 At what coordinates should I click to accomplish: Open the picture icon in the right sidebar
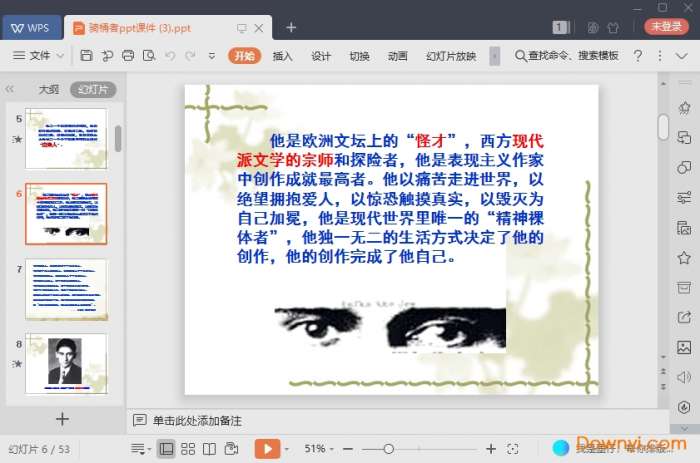coord(684,347)
